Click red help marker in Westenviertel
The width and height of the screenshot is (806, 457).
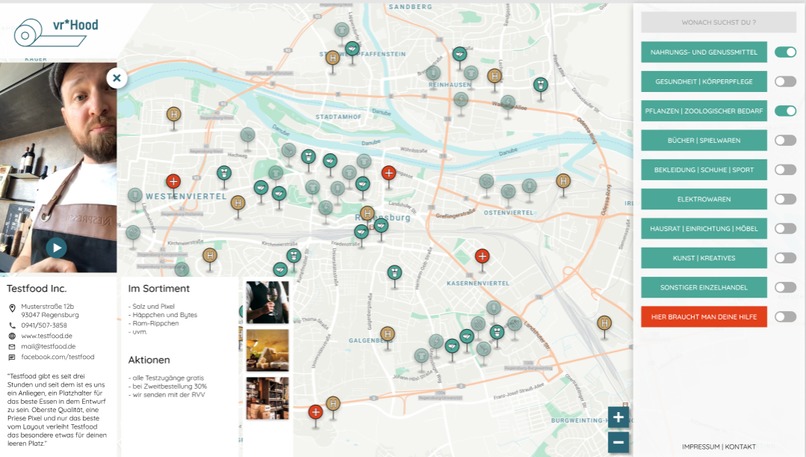pyautogui.click(x=173, y=181)
